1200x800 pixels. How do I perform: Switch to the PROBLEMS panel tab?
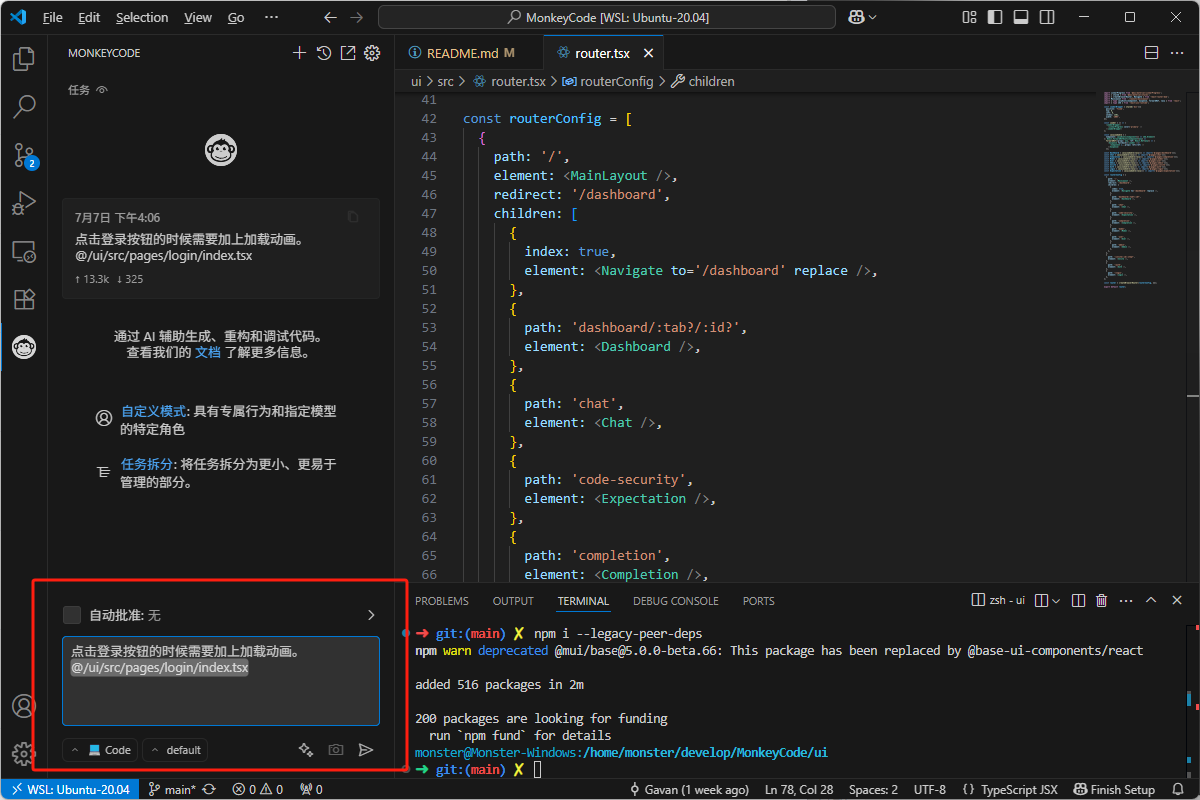click(442, 601)
